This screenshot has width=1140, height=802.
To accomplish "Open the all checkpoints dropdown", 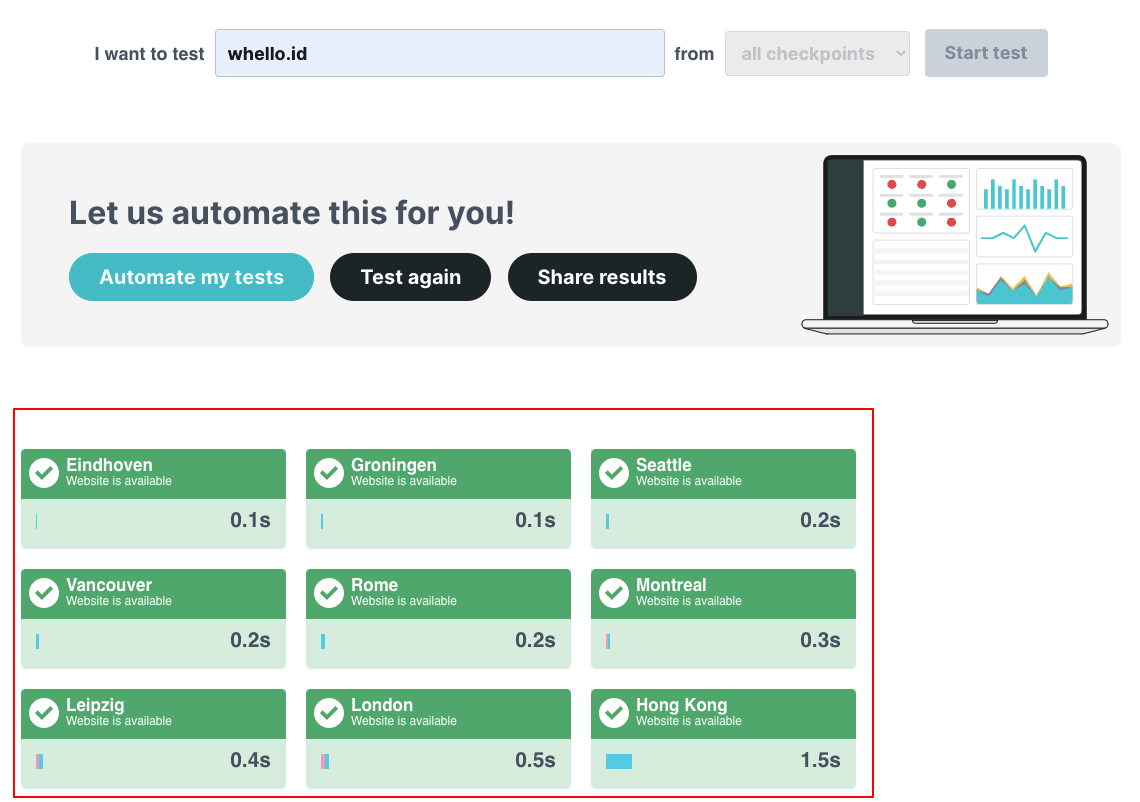I will 816,54.
